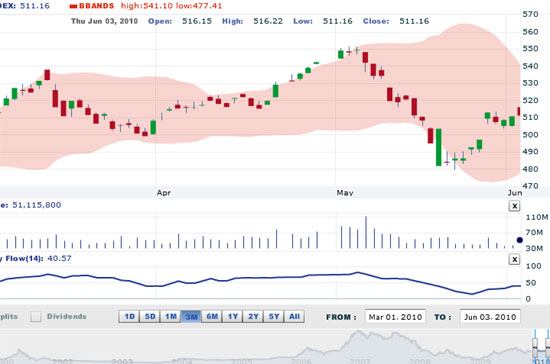Choose the 2Y time range
550x364 pixels.
pyautogui.click(x=253, y=317)
